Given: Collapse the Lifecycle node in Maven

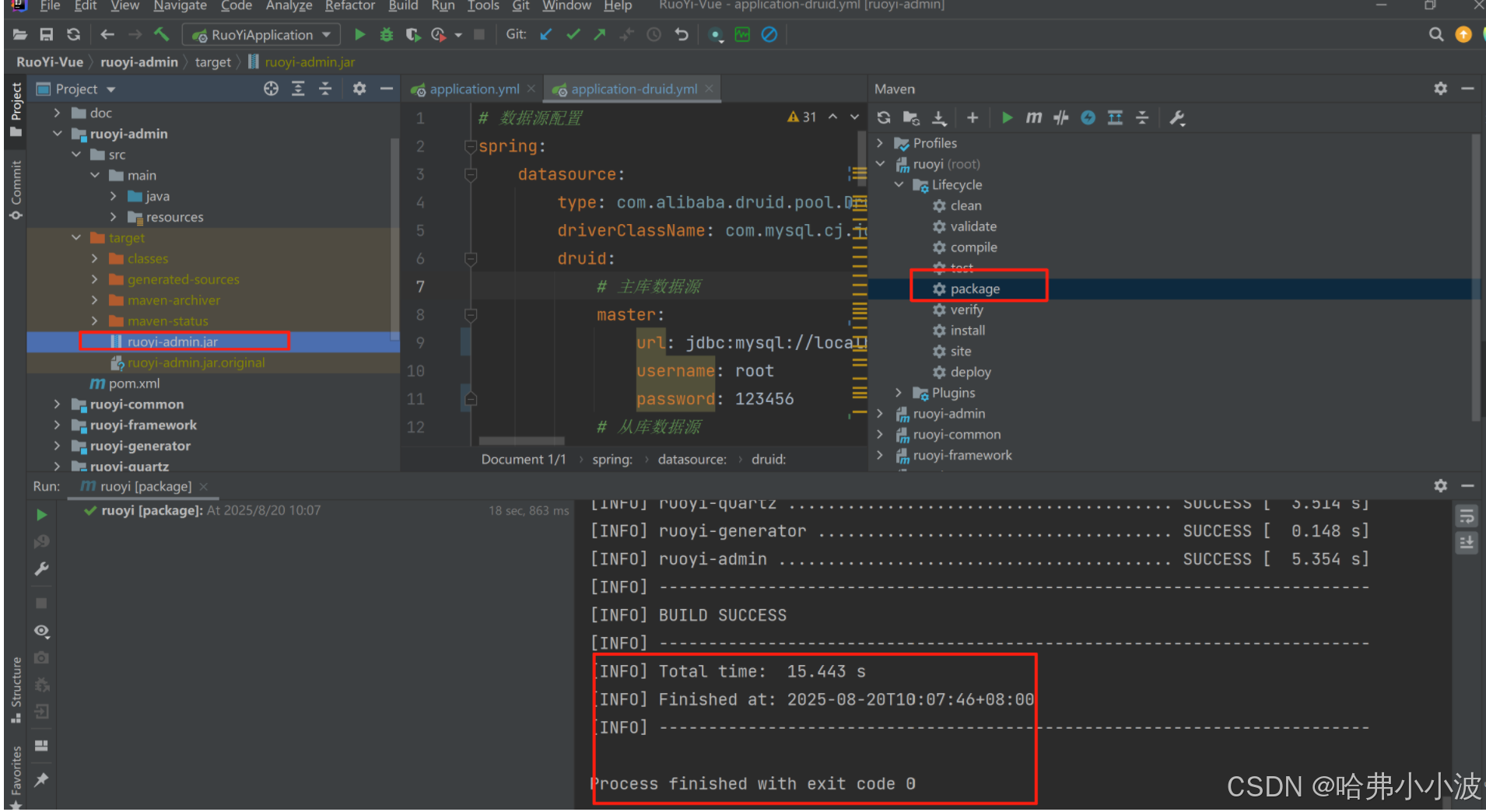Looking at the screenshot, I should point(899,185).
